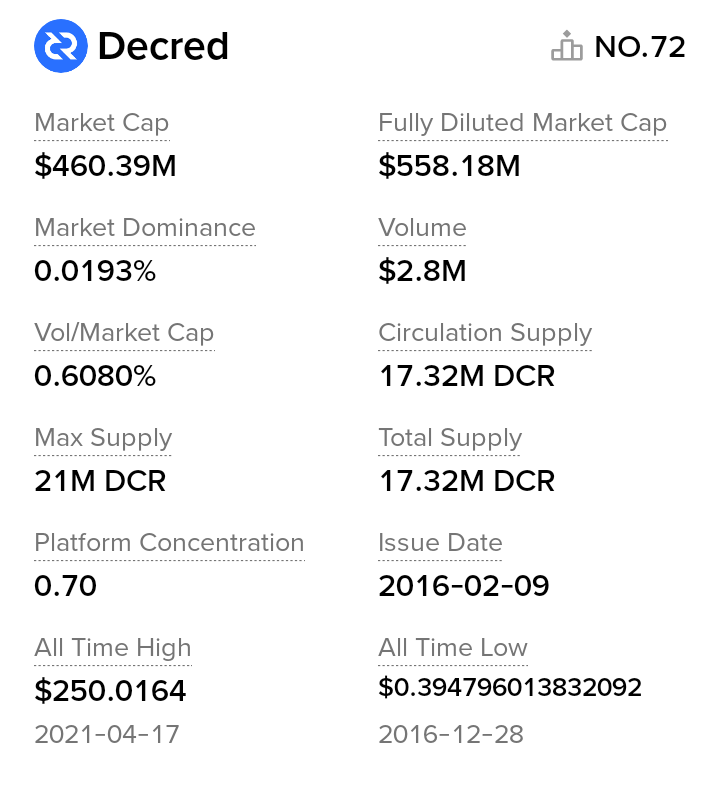The width and height of the screenshot is (720, 812).
Task: Select the All Time High label
Action: coord(113,648)
